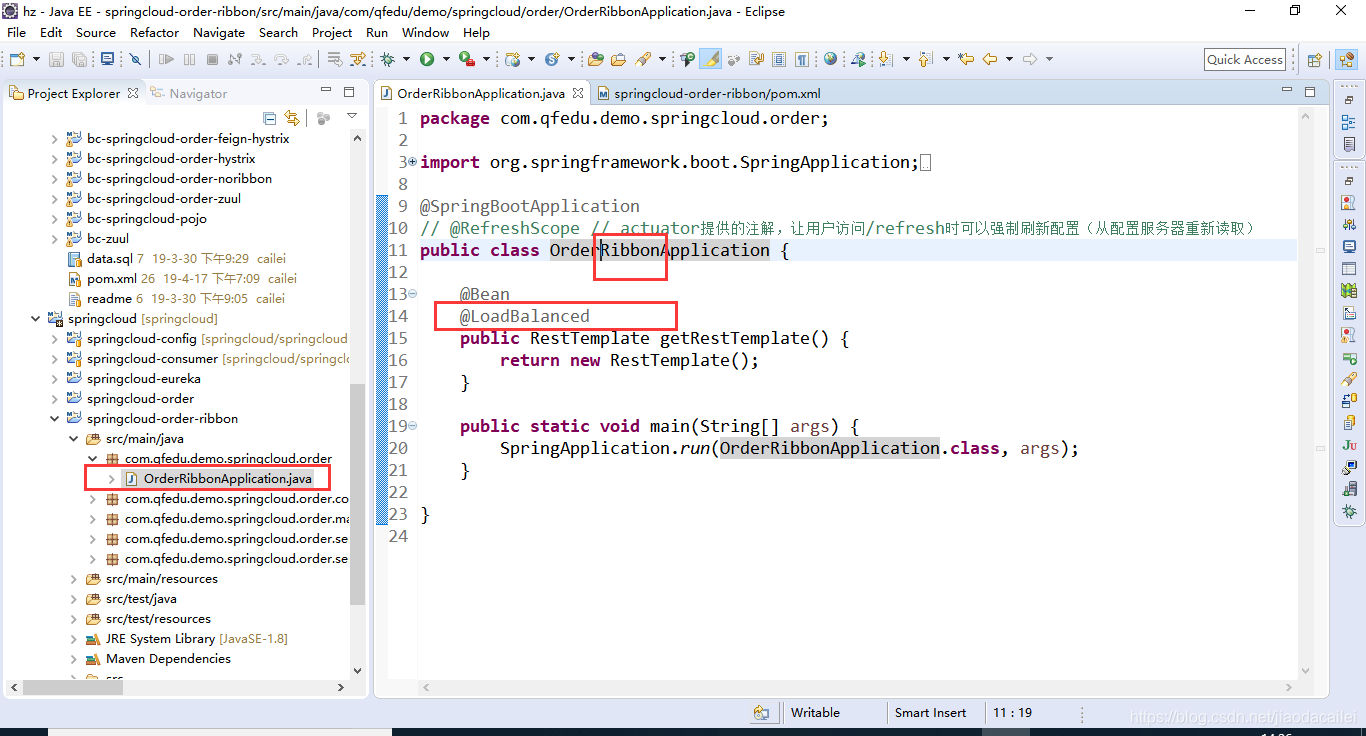Screen dimensions: 1366x736
Task: Click the Open Task folder icon
Action: click(x=618, y=59)
